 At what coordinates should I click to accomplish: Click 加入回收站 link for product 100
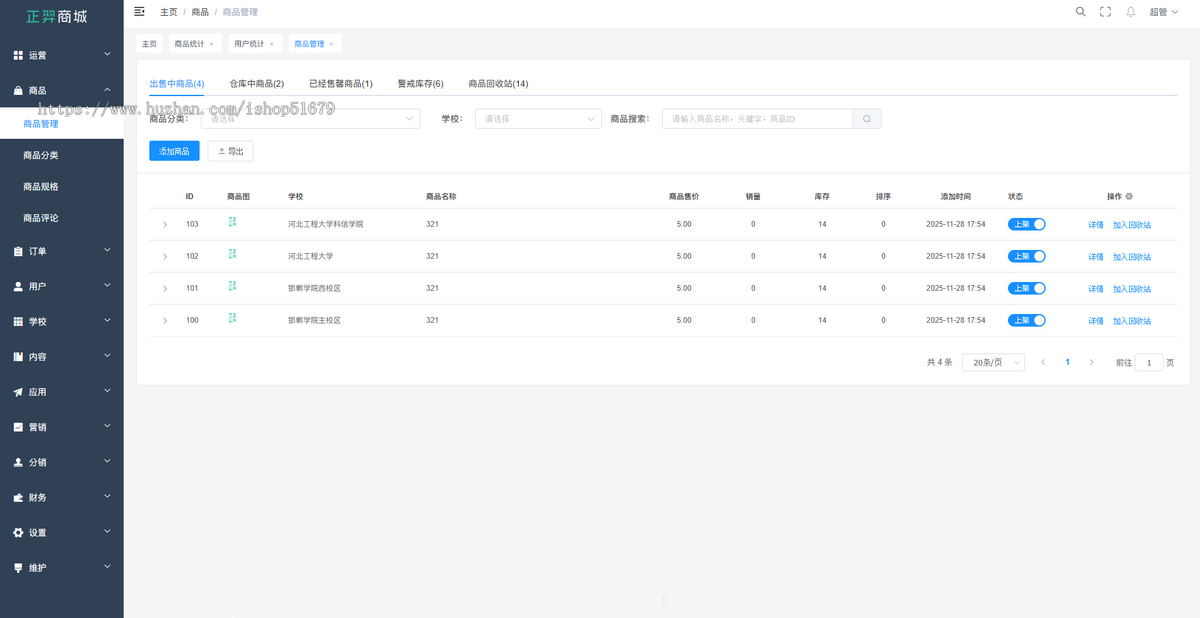(1131, 321)
